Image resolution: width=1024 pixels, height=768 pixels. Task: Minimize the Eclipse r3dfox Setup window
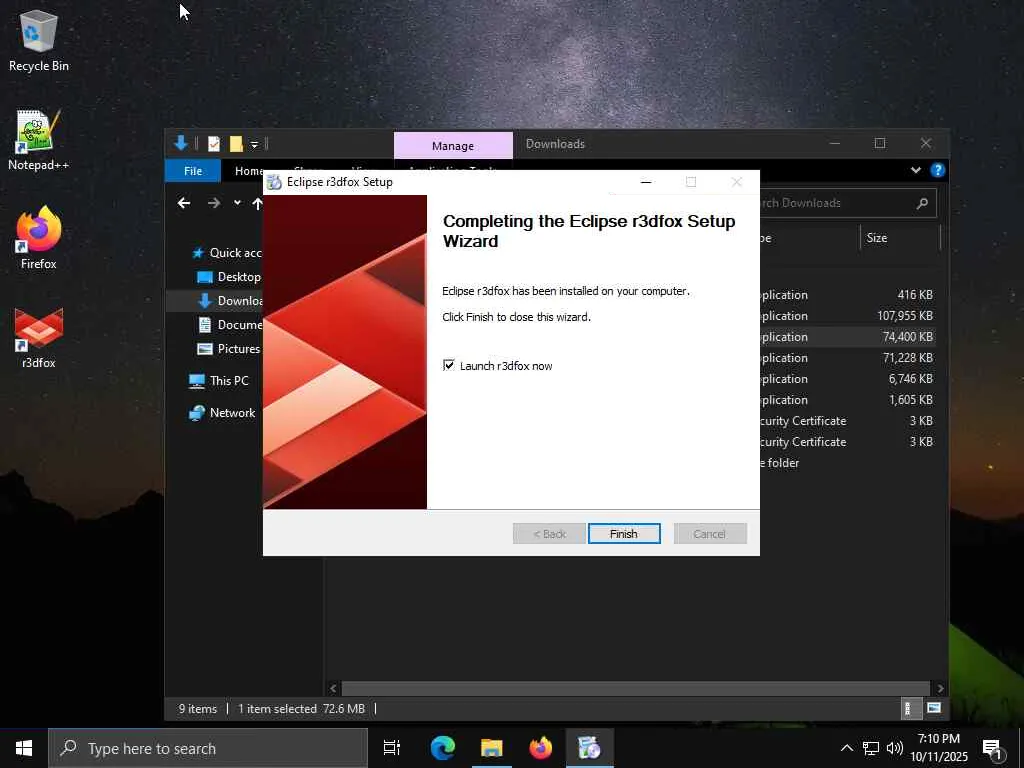(646, 182)
